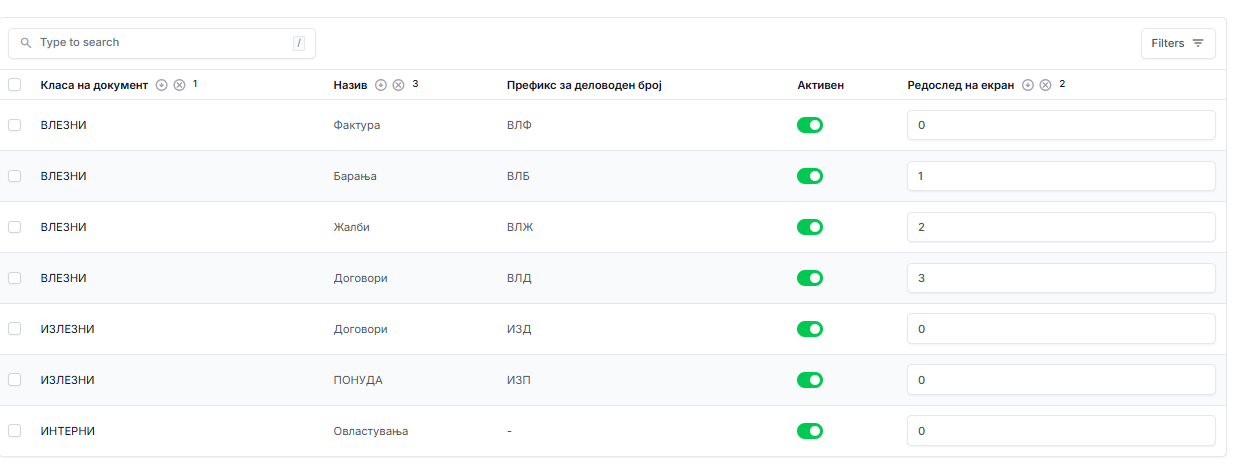The height and width of the screenshot is (464, 1243).
Task: Focus the Type to search field
Action: (162, 43)
